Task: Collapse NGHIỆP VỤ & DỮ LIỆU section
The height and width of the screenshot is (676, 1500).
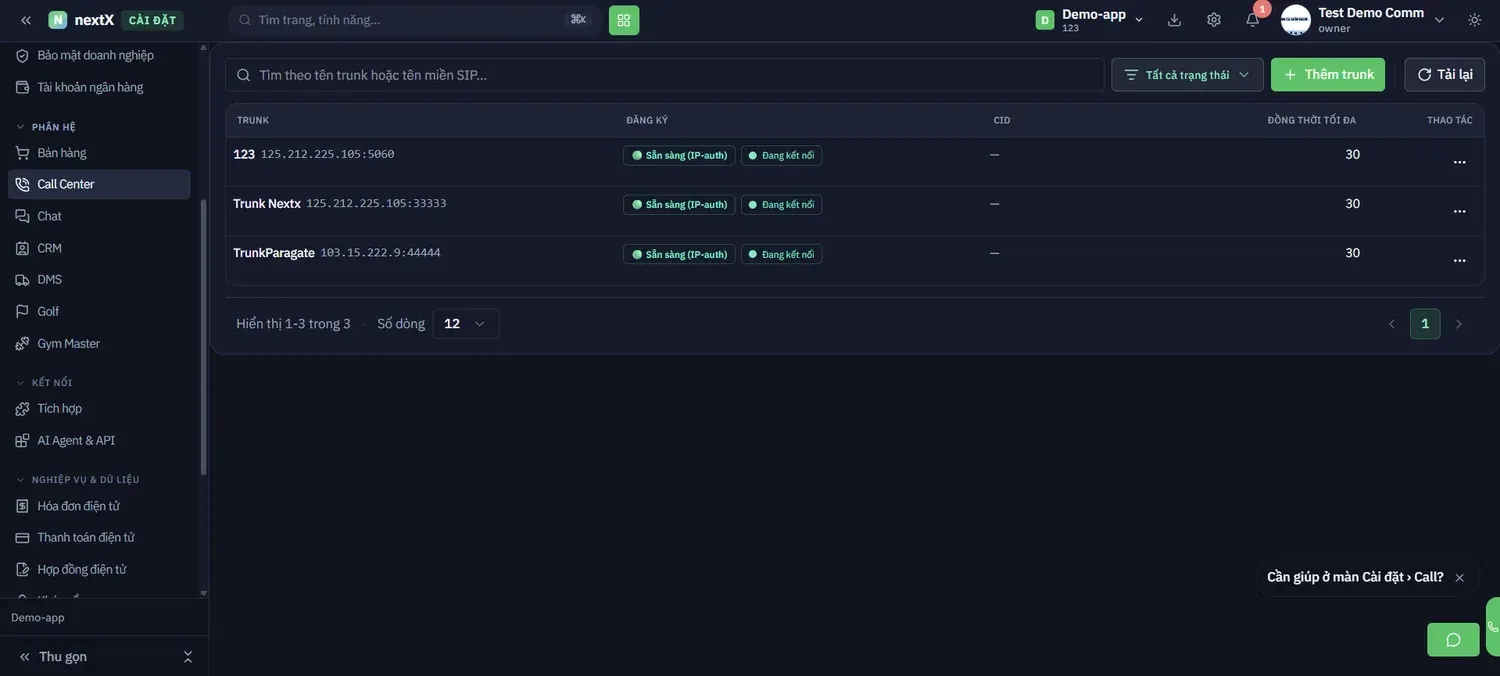Action: point(78,480)
